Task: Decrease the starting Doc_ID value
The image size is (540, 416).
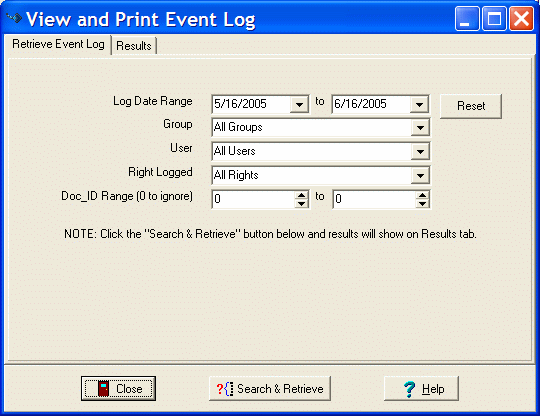Action: 301,204
